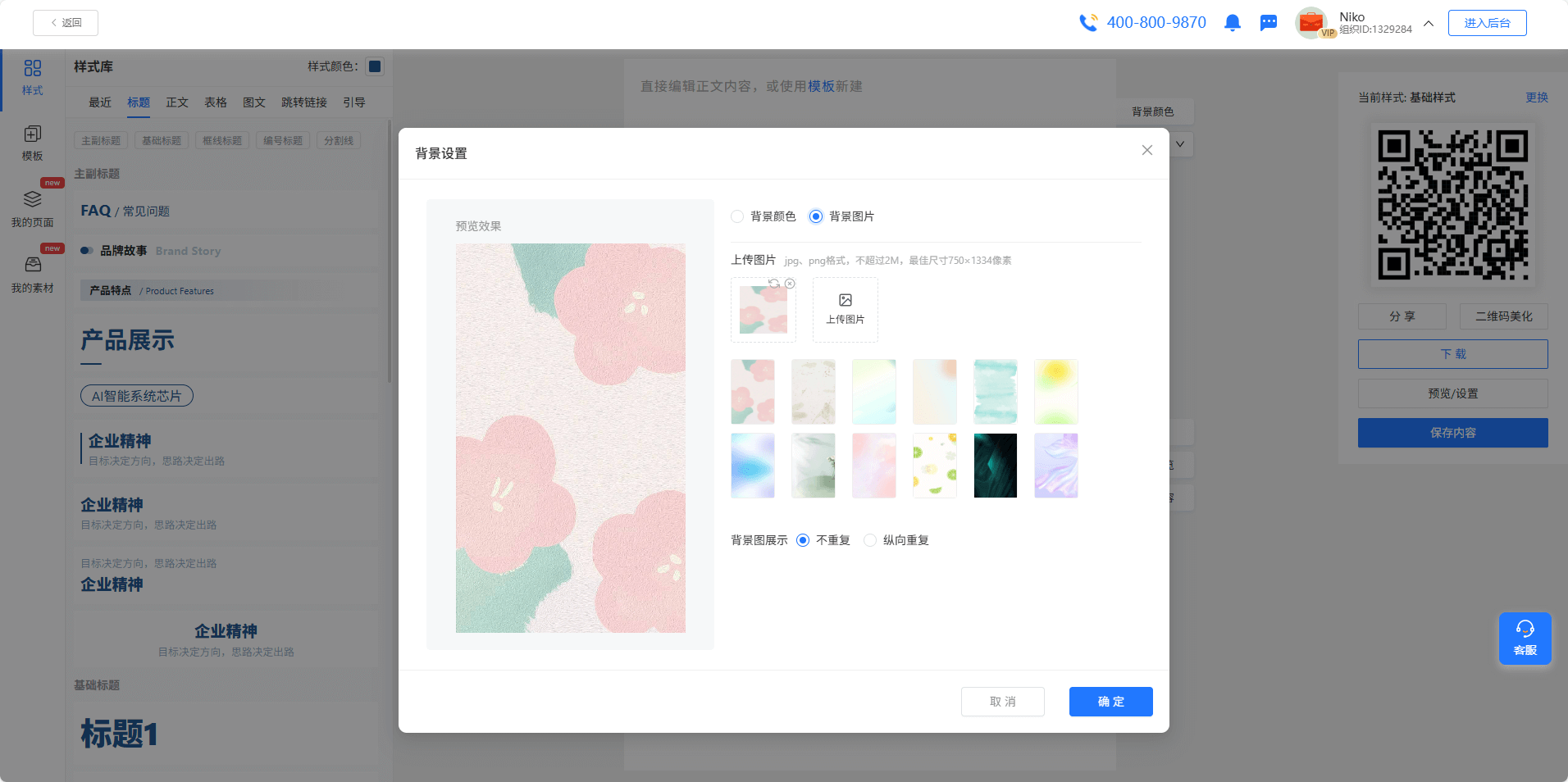Open the 客服 support widget
The height and width of the screenshot is (782, 1568).
(1525, 639)
